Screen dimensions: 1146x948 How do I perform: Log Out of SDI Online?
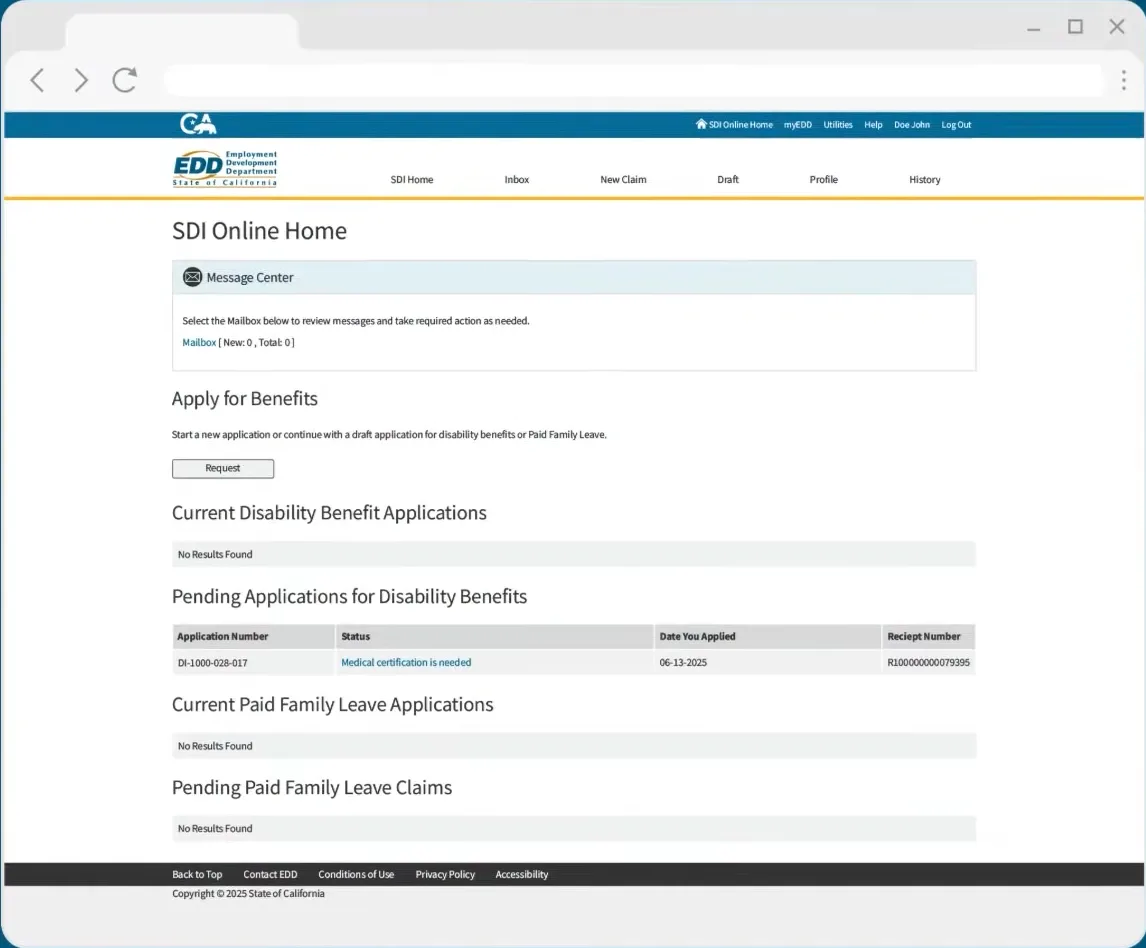point(956,125)
